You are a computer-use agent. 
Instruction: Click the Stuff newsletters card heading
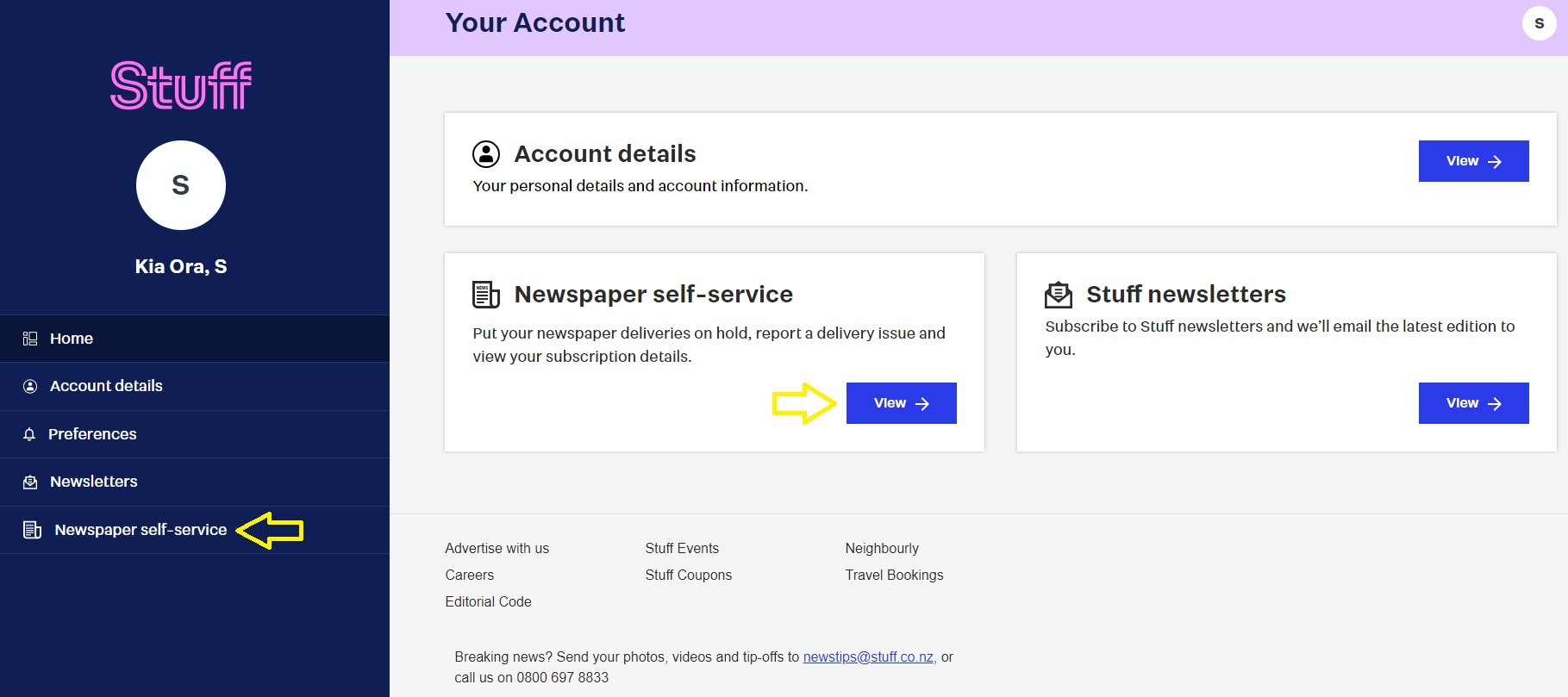(x=1186, y=295)
